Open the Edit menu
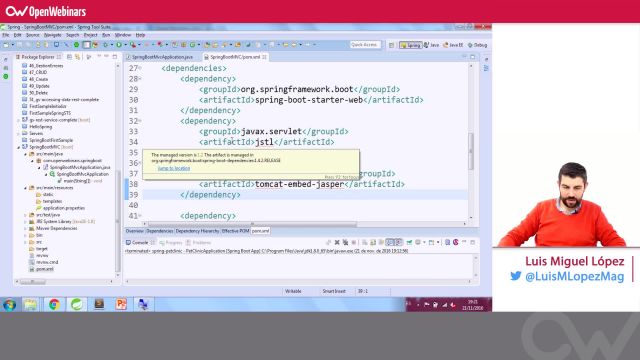 pyautogui.click(x=18, y=35)
